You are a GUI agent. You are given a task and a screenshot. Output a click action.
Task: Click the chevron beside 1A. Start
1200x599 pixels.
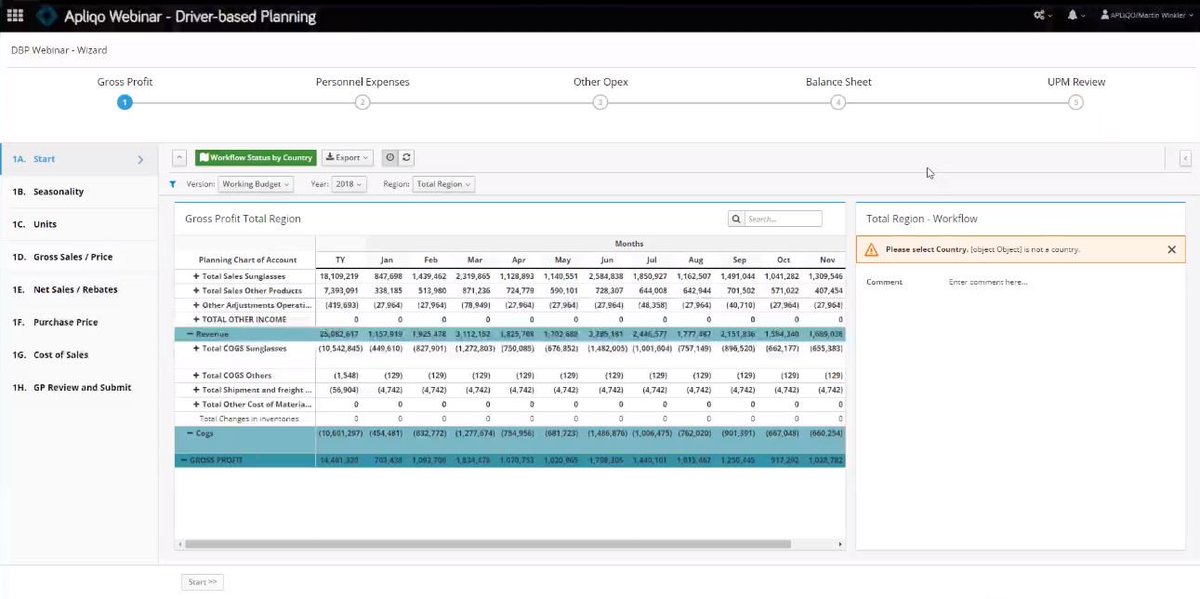pyautogui.click(x=140, y=159)
